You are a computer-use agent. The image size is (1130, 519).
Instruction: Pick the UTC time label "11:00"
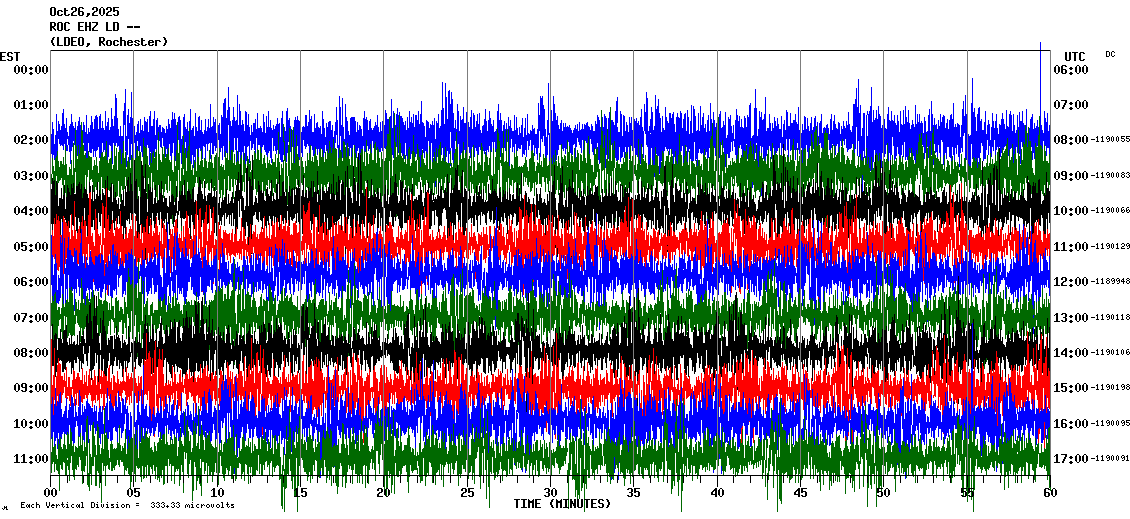pyautogui.click(x=1071, y=247)
